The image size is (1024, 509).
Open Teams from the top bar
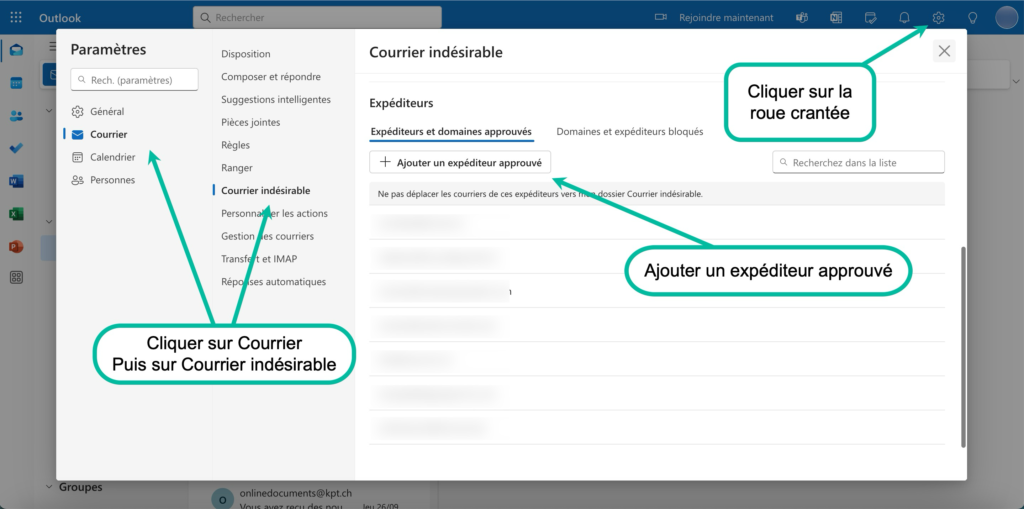click(801, 18)
